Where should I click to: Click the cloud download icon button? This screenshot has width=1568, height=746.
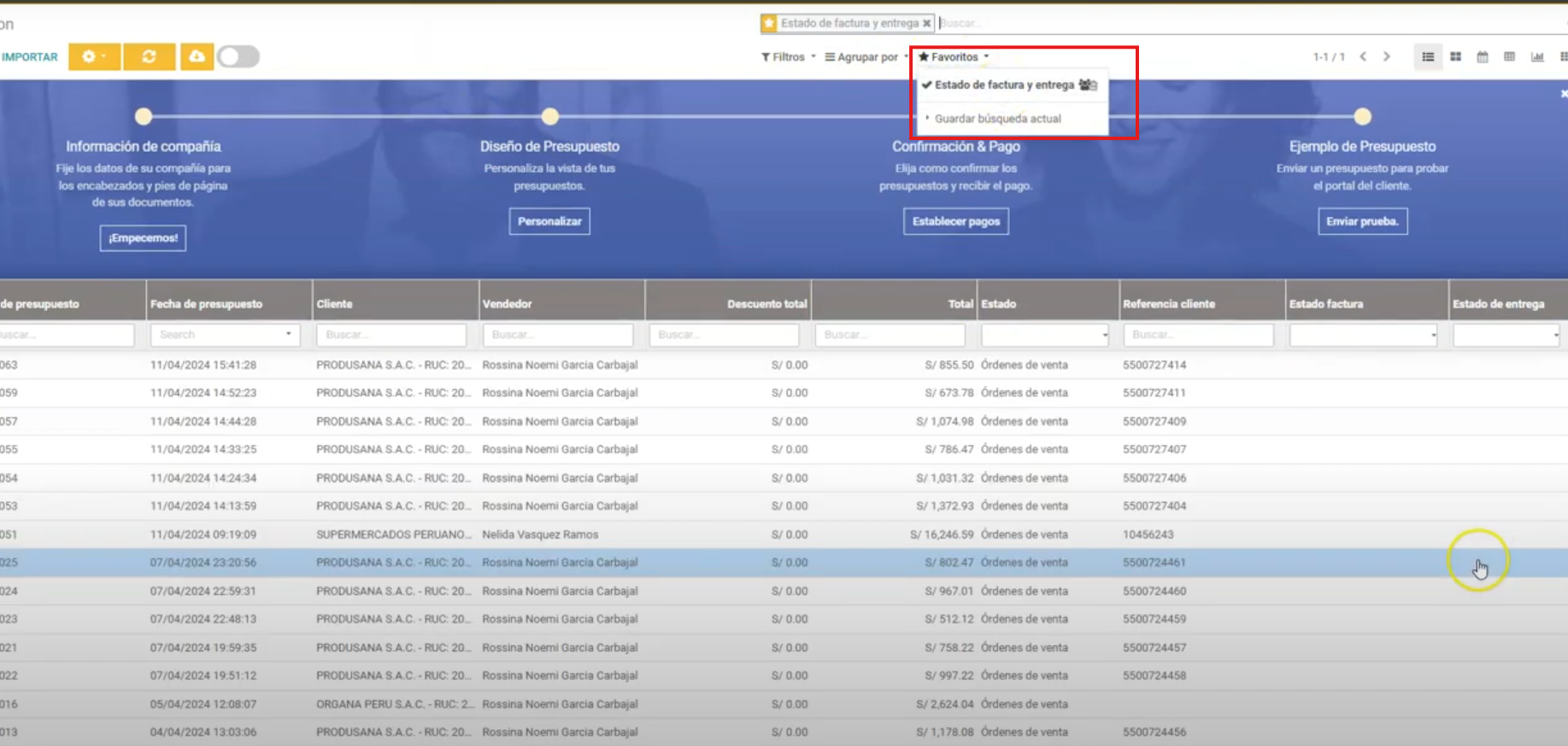click(197, 56)
